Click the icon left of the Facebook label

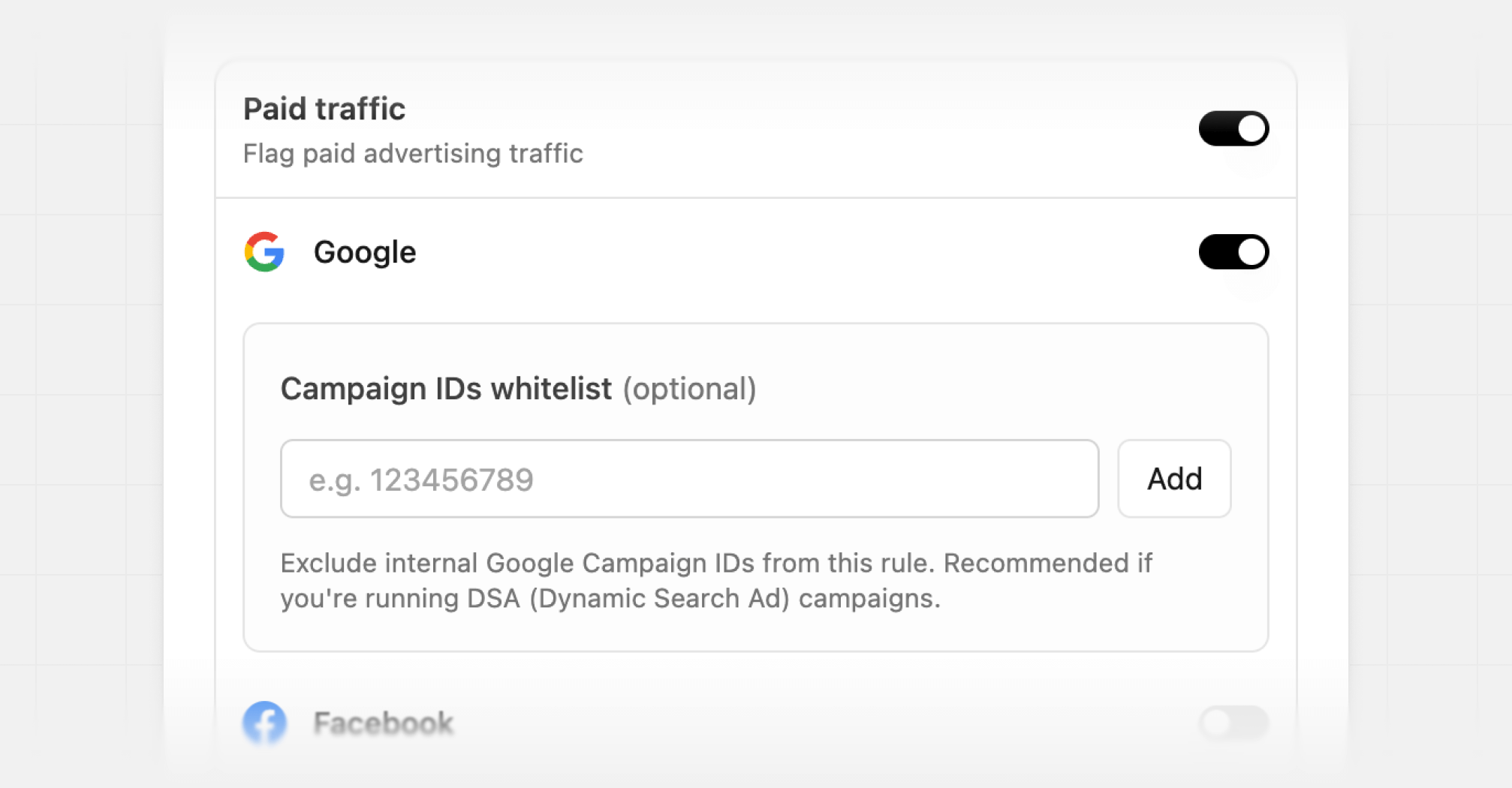pos(264,723)
